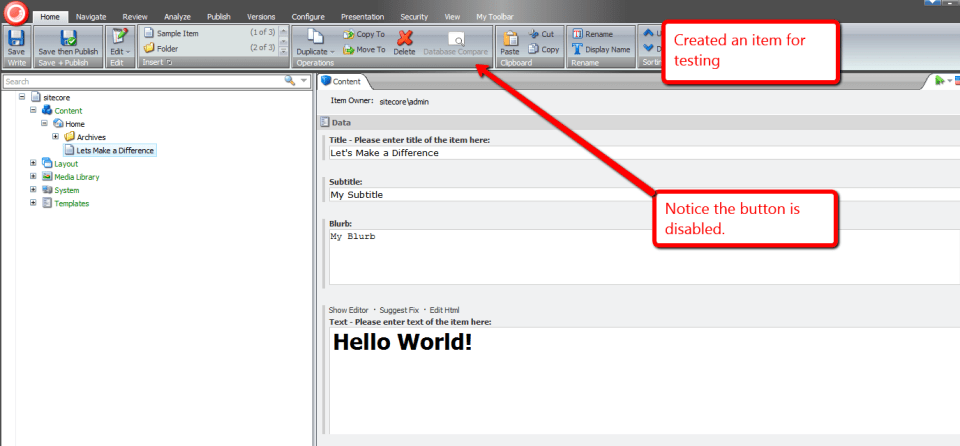The image size is (960, 446).
Task: Click the Delete red X icon
Action: pyautogui.click(x=404, y=37)
